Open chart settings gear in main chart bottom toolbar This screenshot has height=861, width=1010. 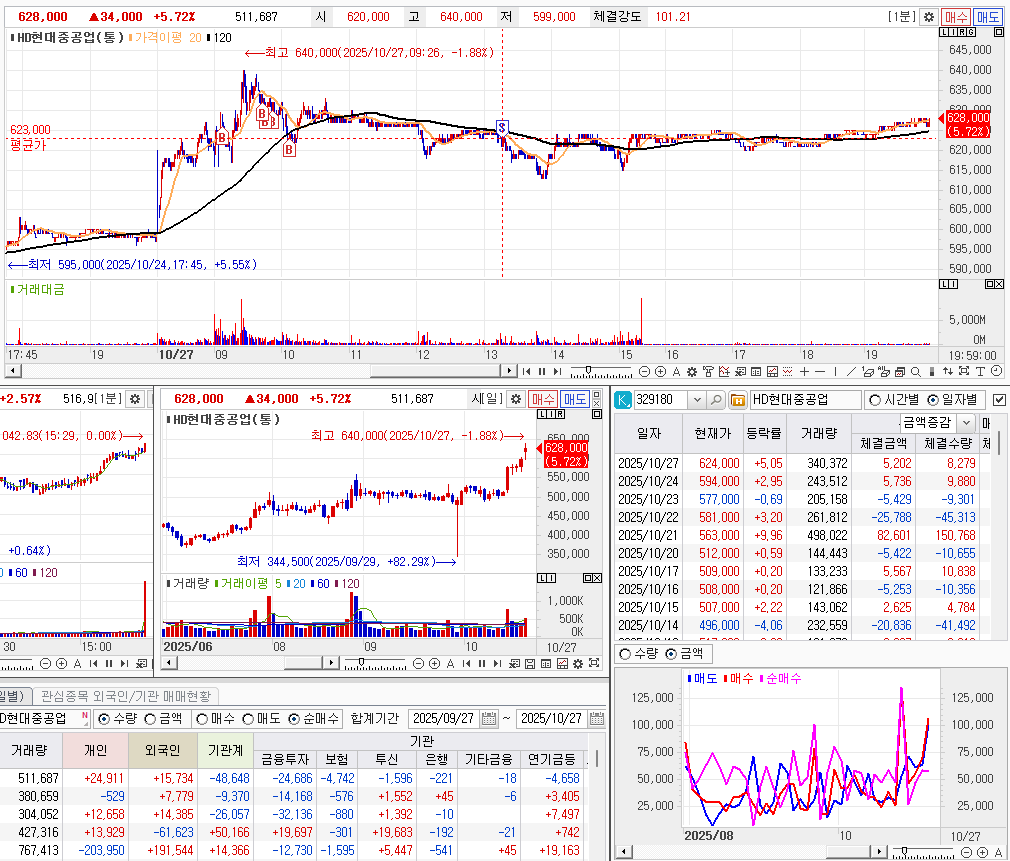(x=692, y=372)
